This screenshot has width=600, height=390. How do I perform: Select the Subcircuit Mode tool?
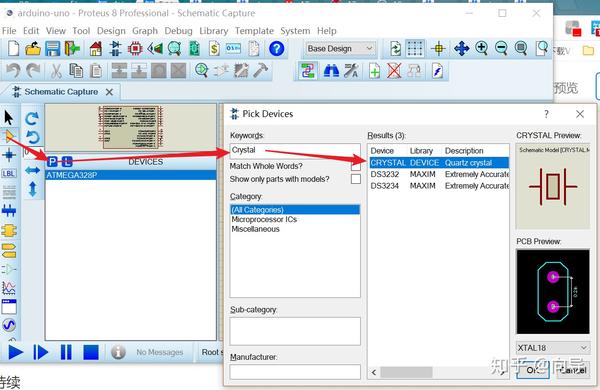pyautogui.click(x=9, y=230)
